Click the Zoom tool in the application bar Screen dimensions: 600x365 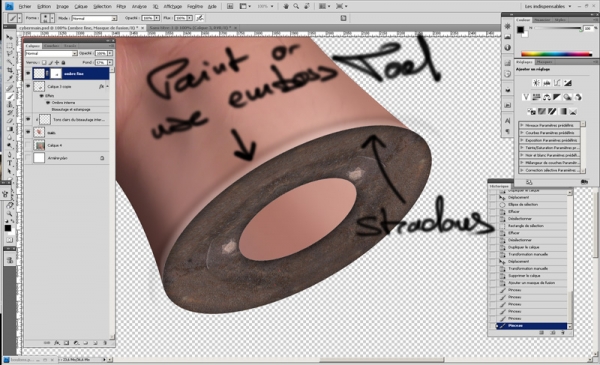coord(296,6)
